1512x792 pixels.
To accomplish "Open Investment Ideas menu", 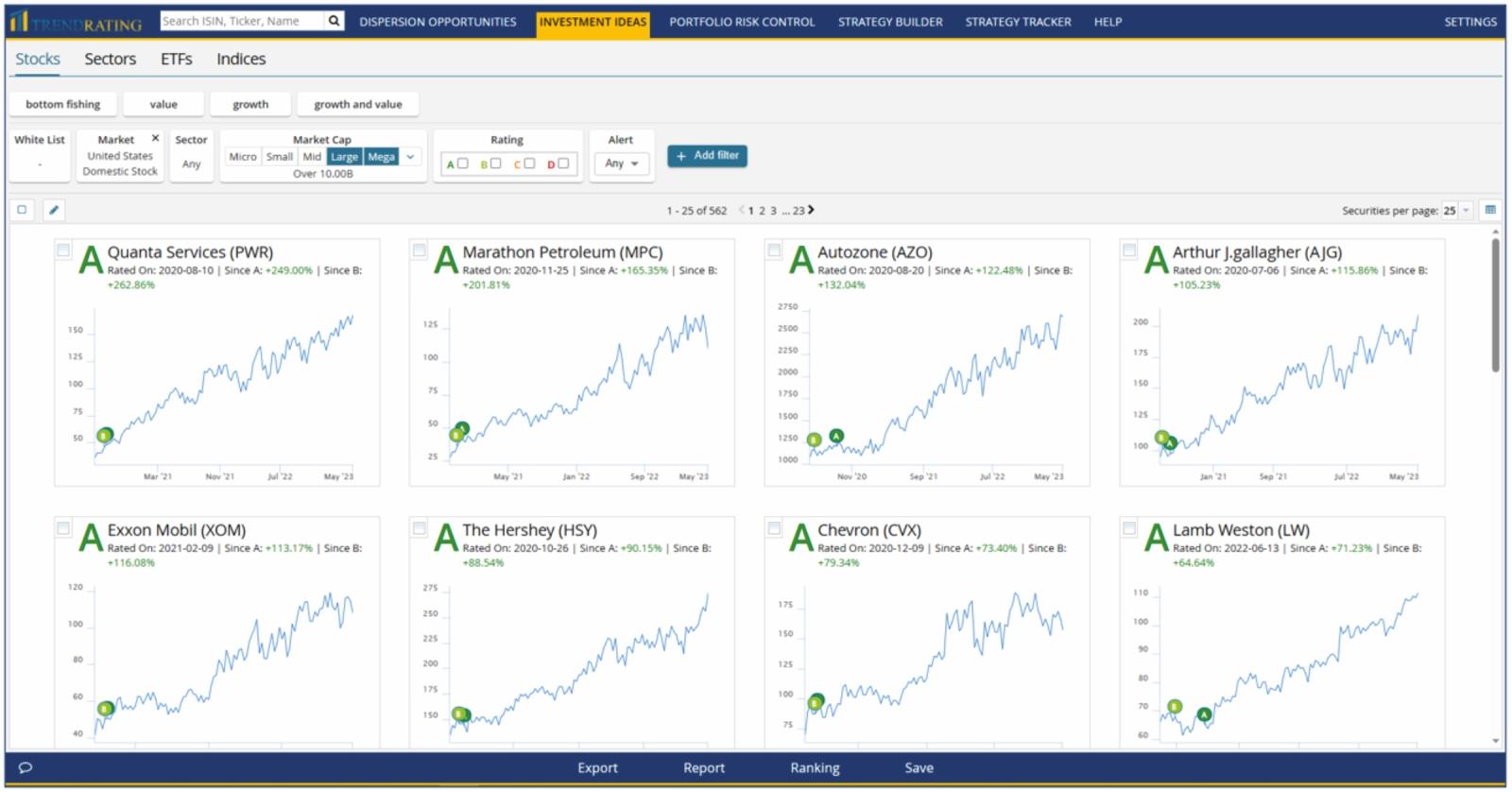I will tap(593, 23).
